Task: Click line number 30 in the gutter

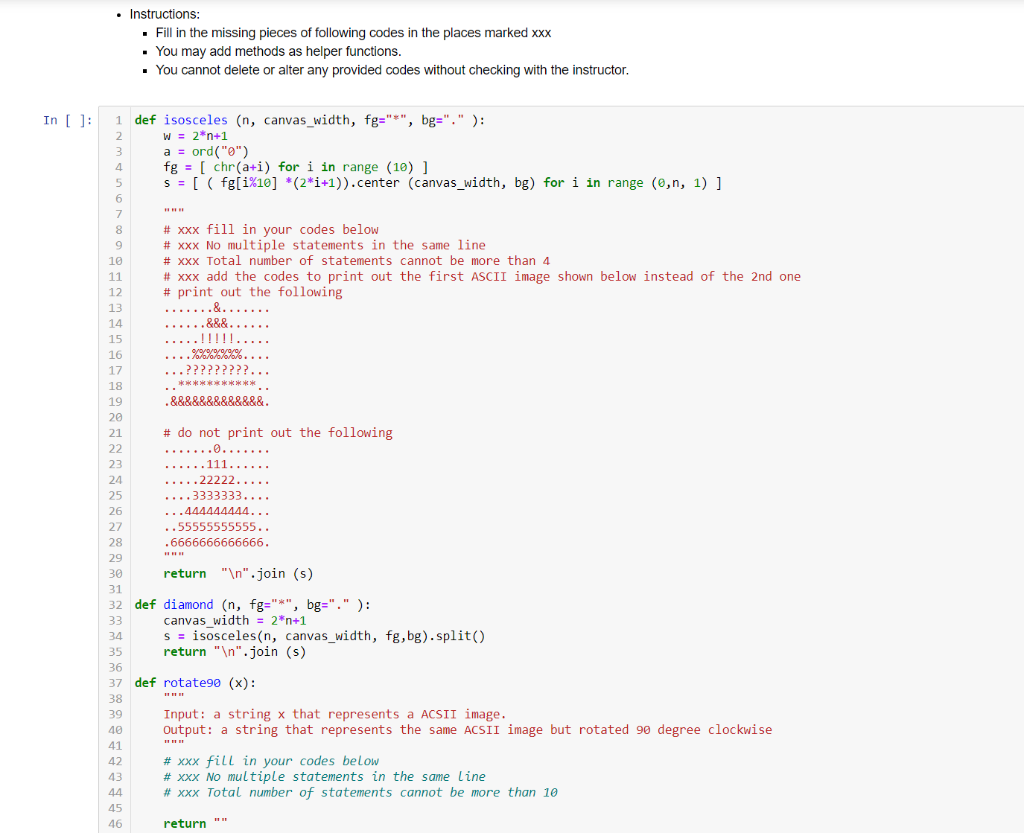Action: pos(115,573)
